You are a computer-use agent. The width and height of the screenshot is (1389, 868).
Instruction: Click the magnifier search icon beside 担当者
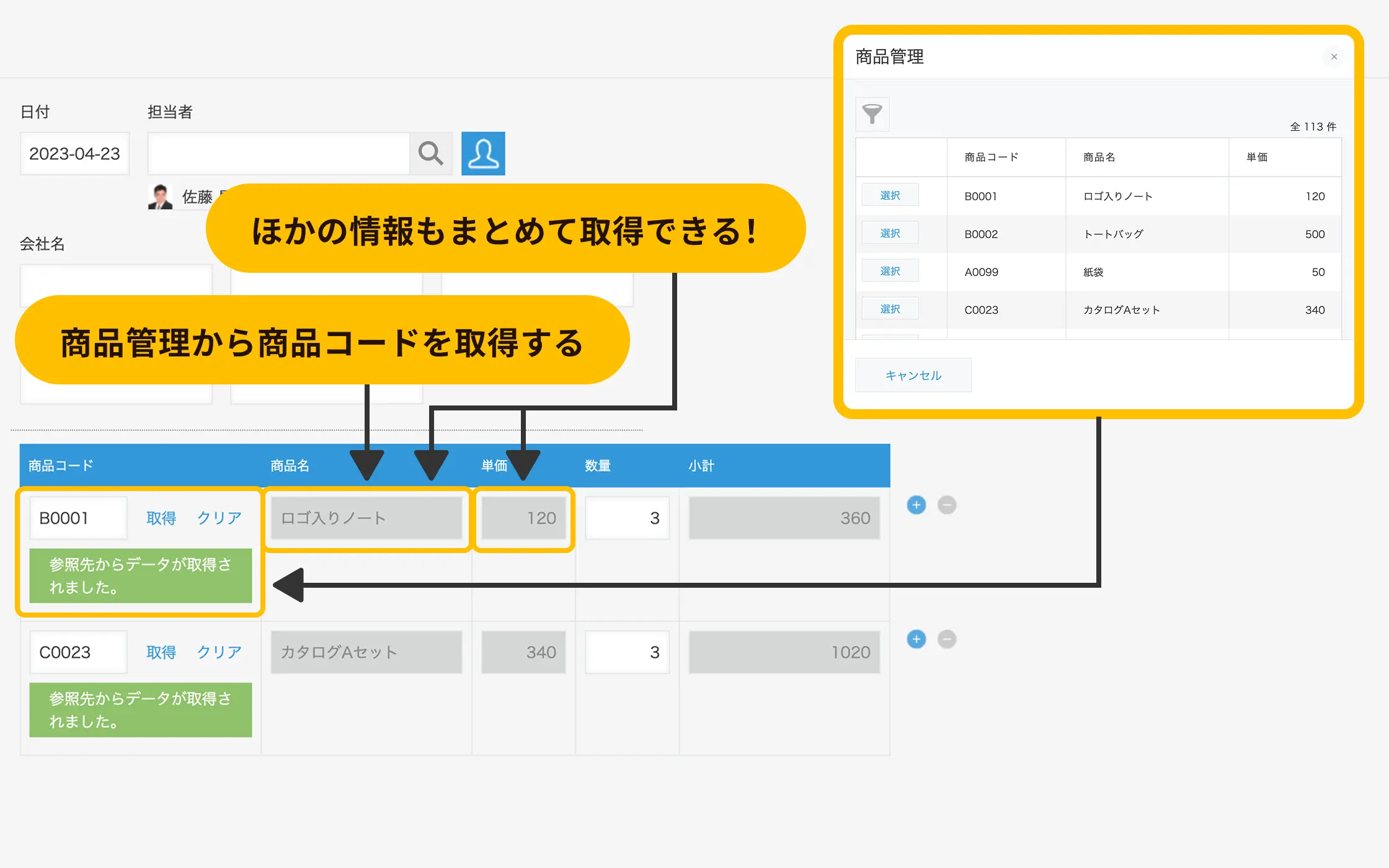click(x=430, y=153)
